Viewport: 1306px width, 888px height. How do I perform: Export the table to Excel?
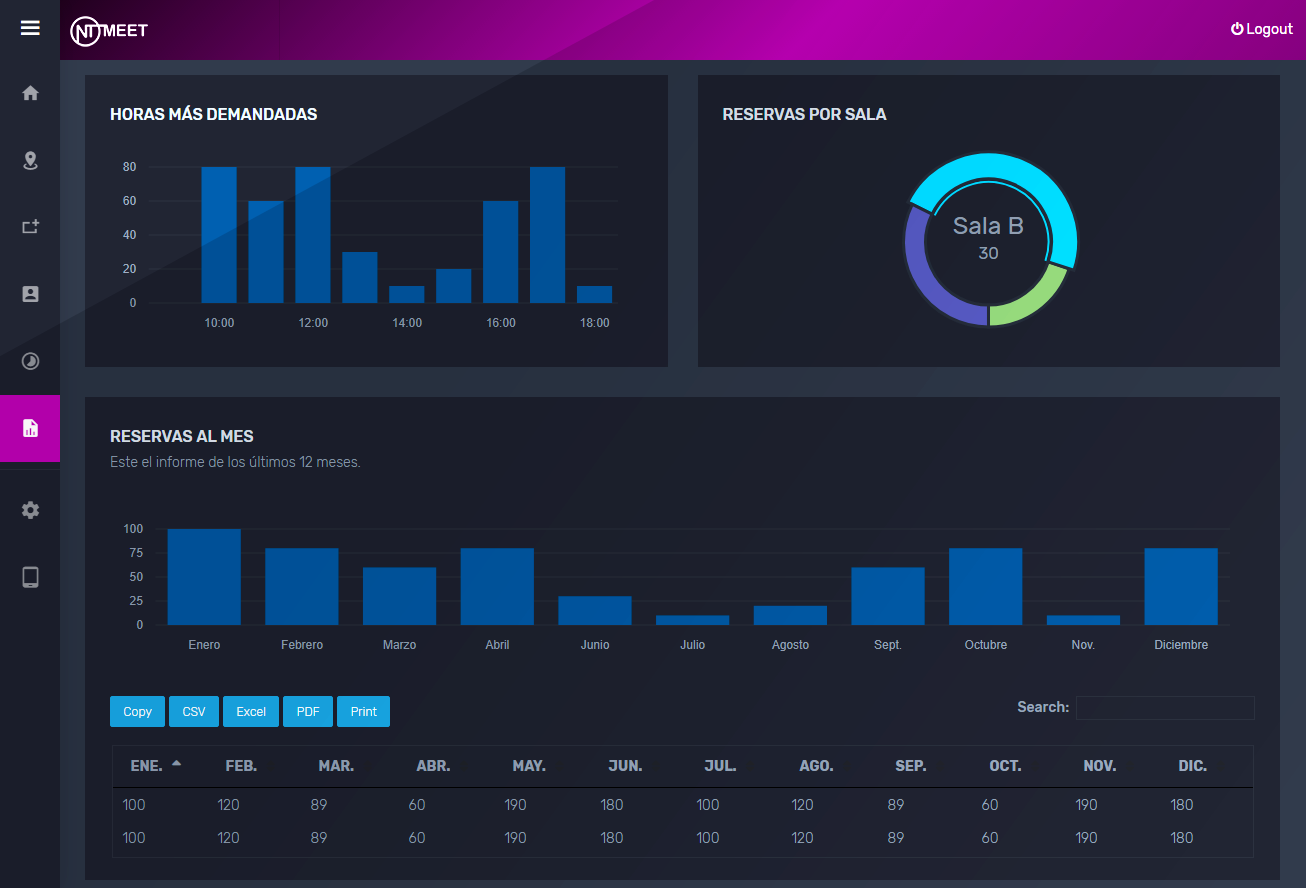coord(251,712)
